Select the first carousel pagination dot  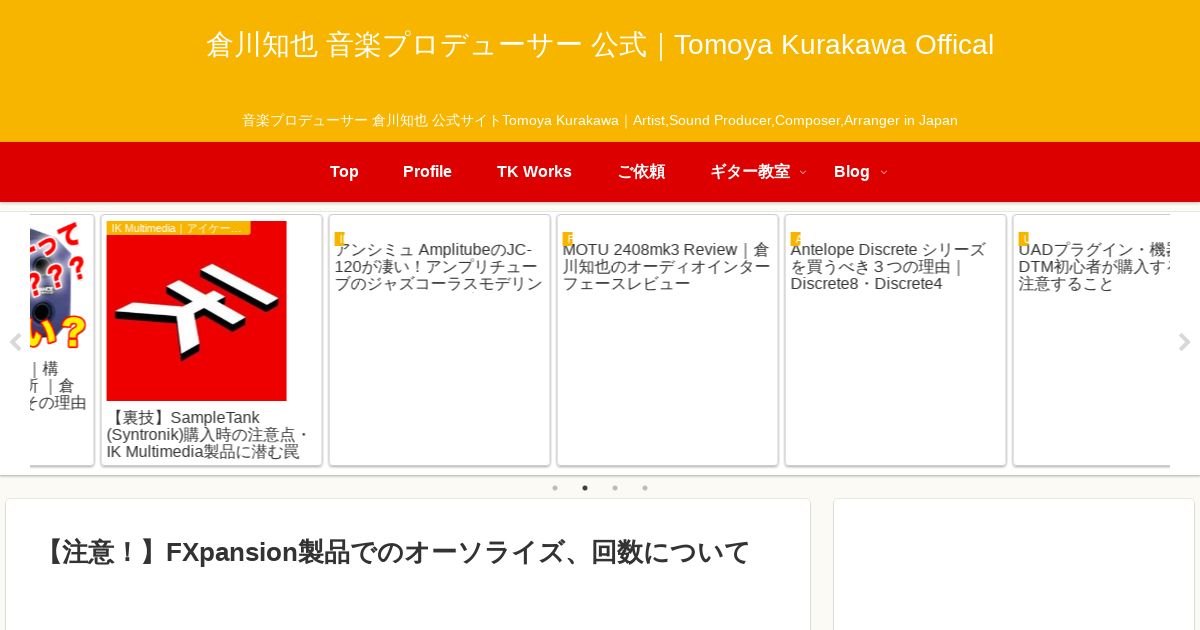pos(555,488)
